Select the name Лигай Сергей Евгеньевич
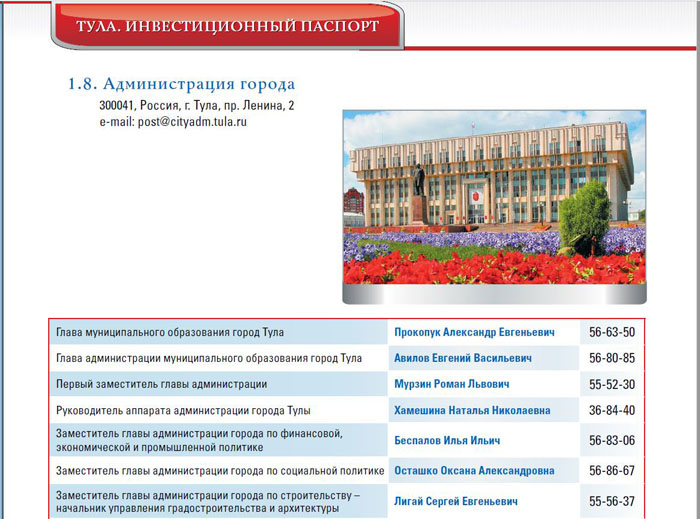 [456, 501]
